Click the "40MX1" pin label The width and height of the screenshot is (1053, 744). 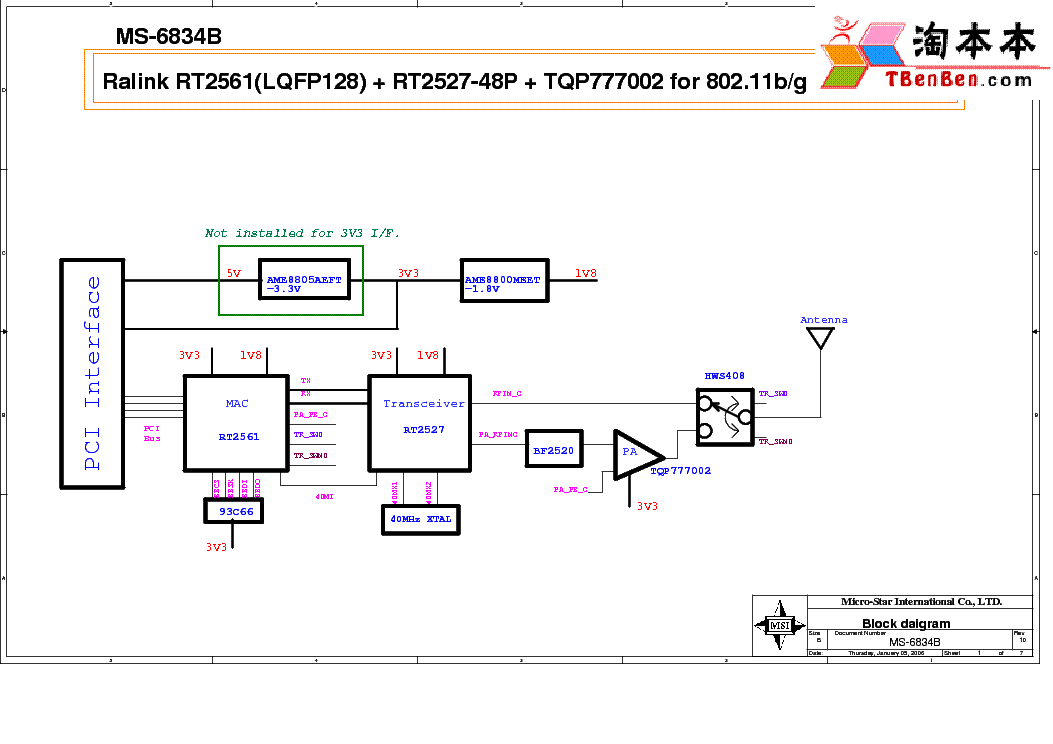(x=395, y=492)
